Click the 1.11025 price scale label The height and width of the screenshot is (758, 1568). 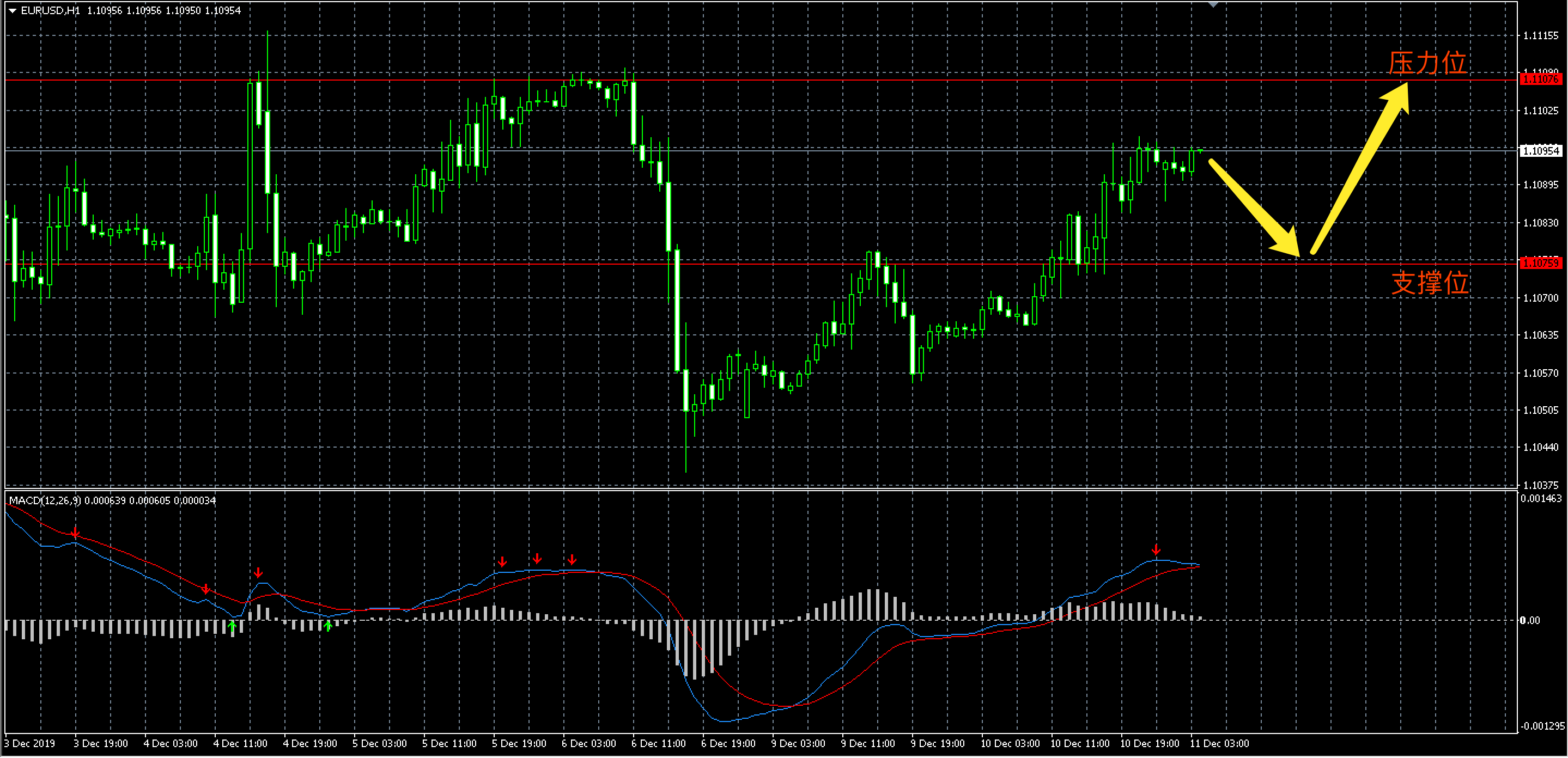[x=1541, y=110]
